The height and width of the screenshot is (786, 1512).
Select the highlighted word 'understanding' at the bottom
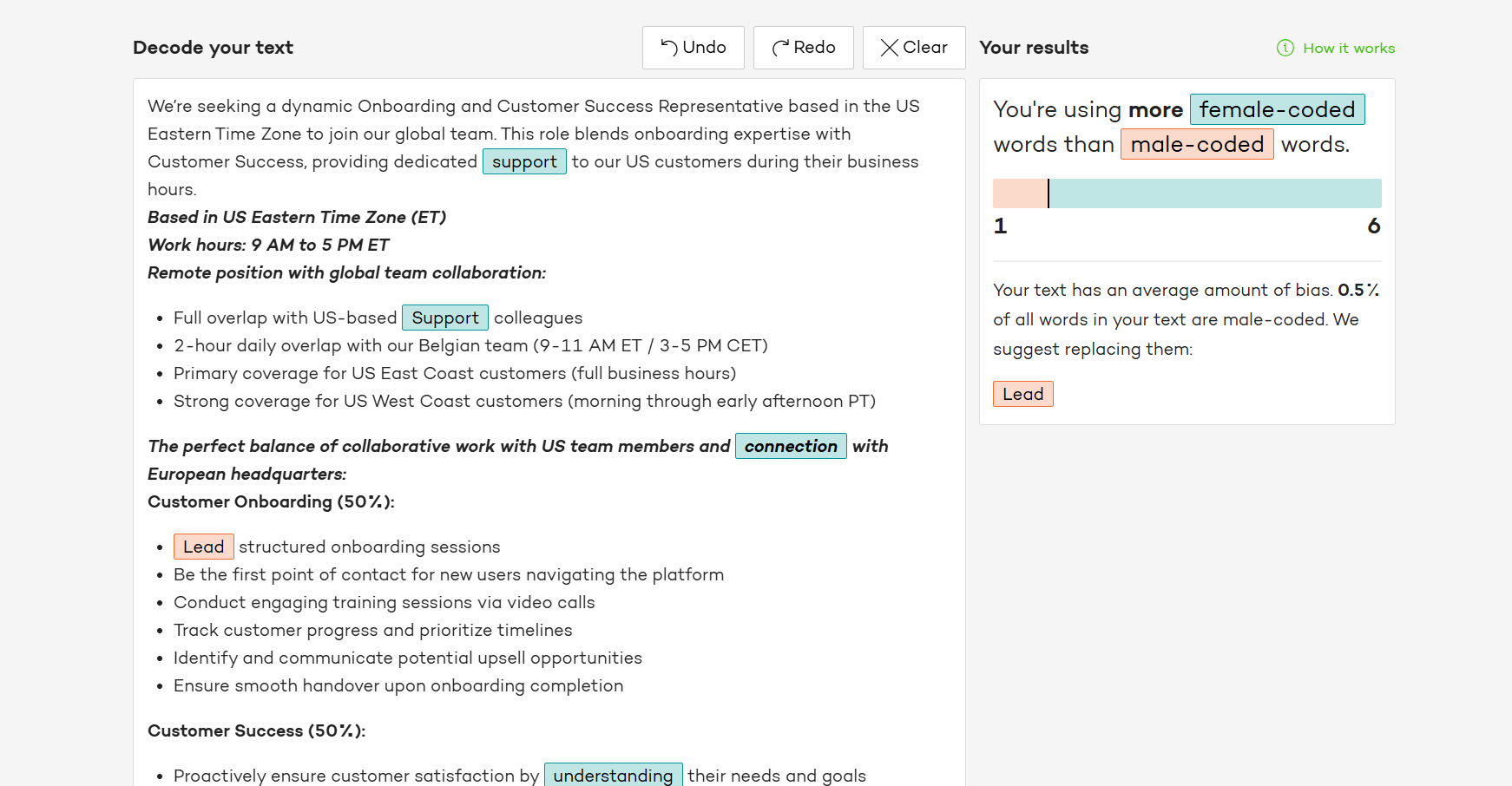[613, 775]
